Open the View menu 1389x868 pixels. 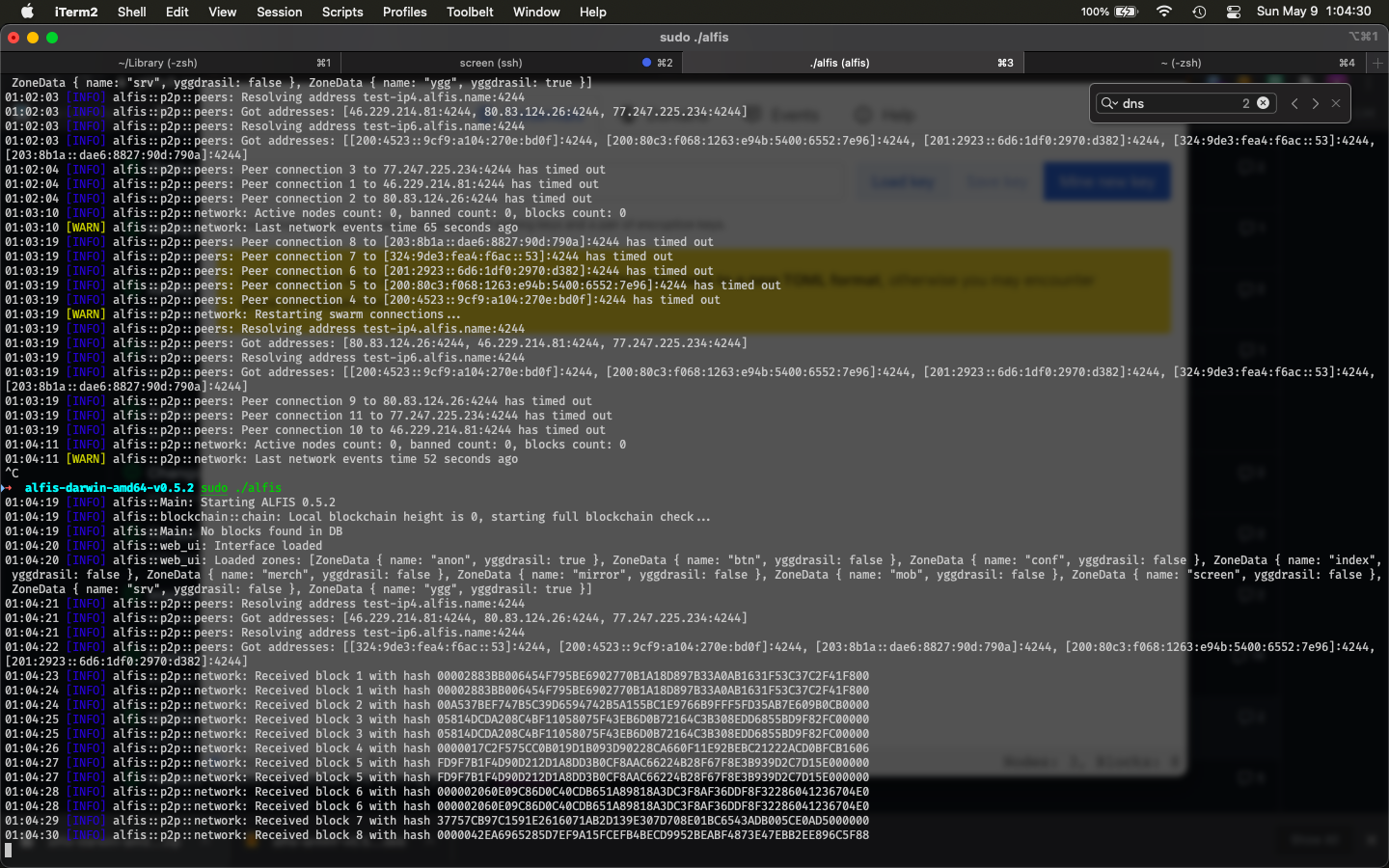(x=223, y=12)
